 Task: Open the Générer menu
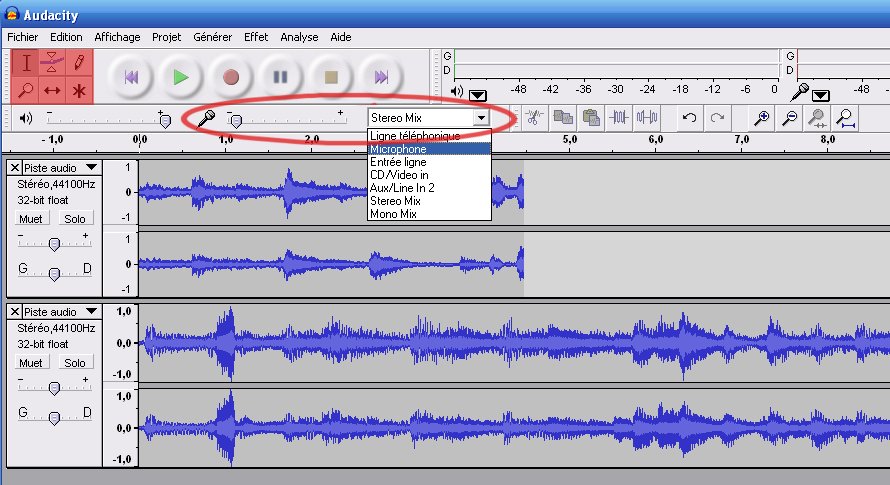[212, 37]
